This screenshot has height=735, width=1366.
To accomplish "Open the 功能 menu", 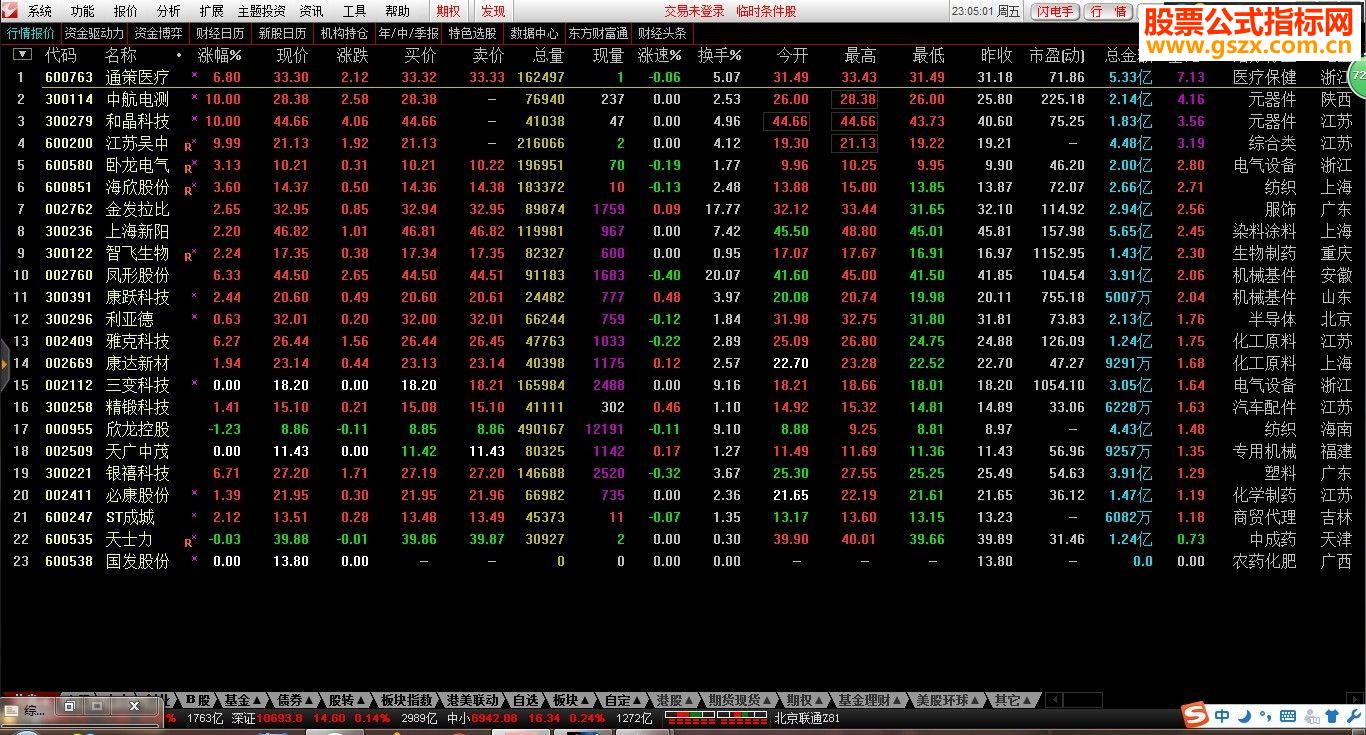I will click(83, 11).
